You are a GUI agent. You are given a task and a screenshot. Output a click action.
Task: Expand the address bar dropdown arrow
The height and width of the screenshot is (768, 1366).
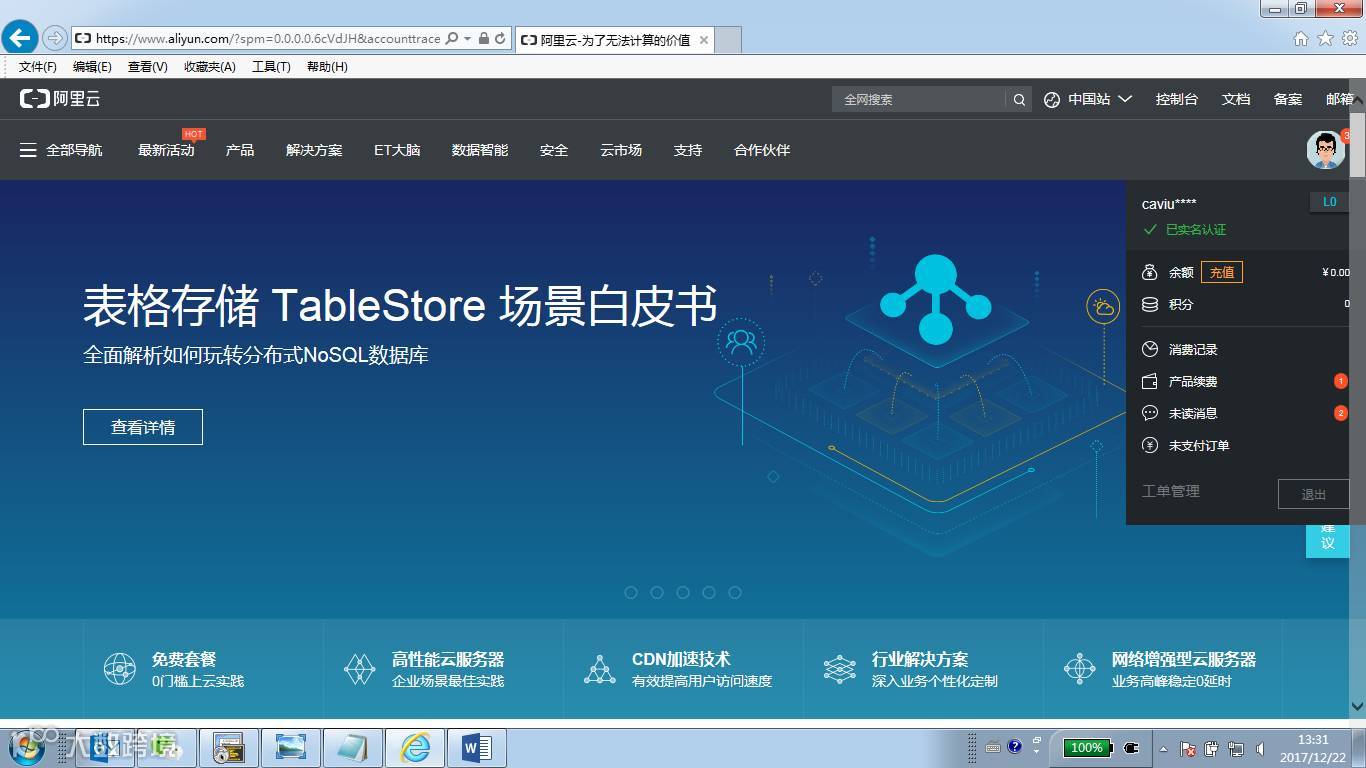click(x=467, y=38)
